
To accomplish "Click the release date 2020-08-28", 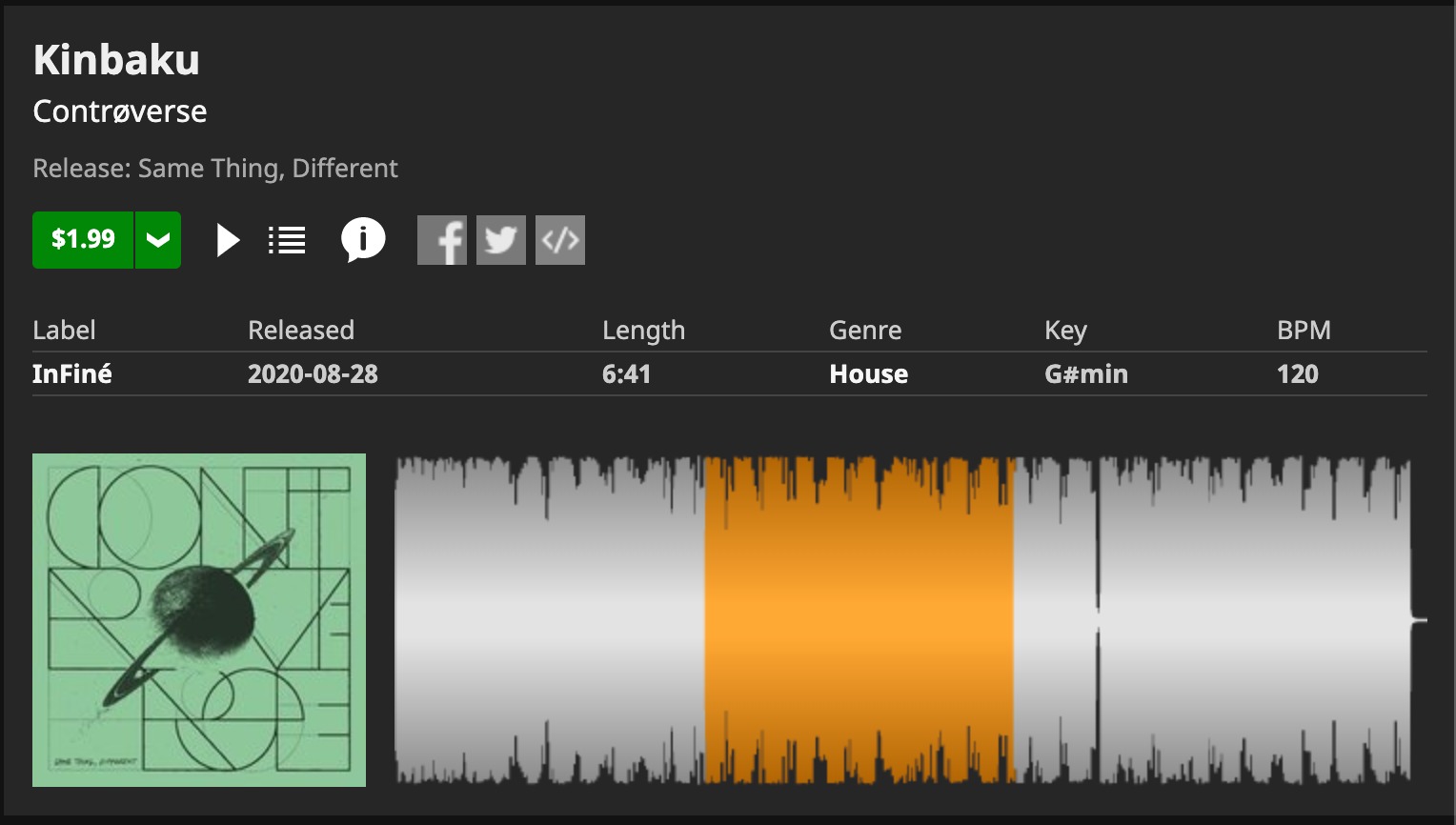I will click(x=313, y=374).
